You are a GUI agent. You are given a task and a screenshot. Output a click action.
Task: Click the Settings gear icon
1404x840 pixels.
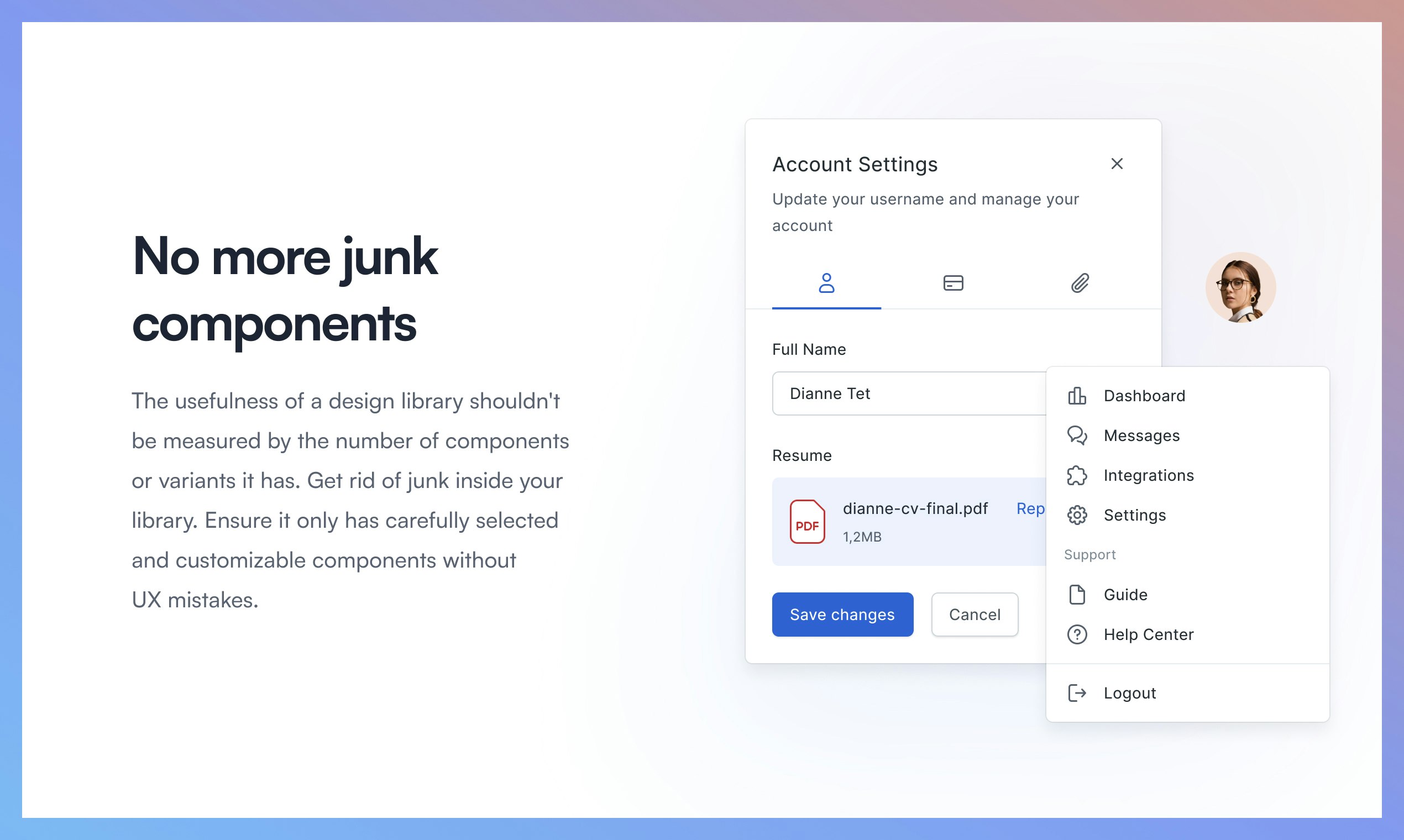tap(1077, 515)
